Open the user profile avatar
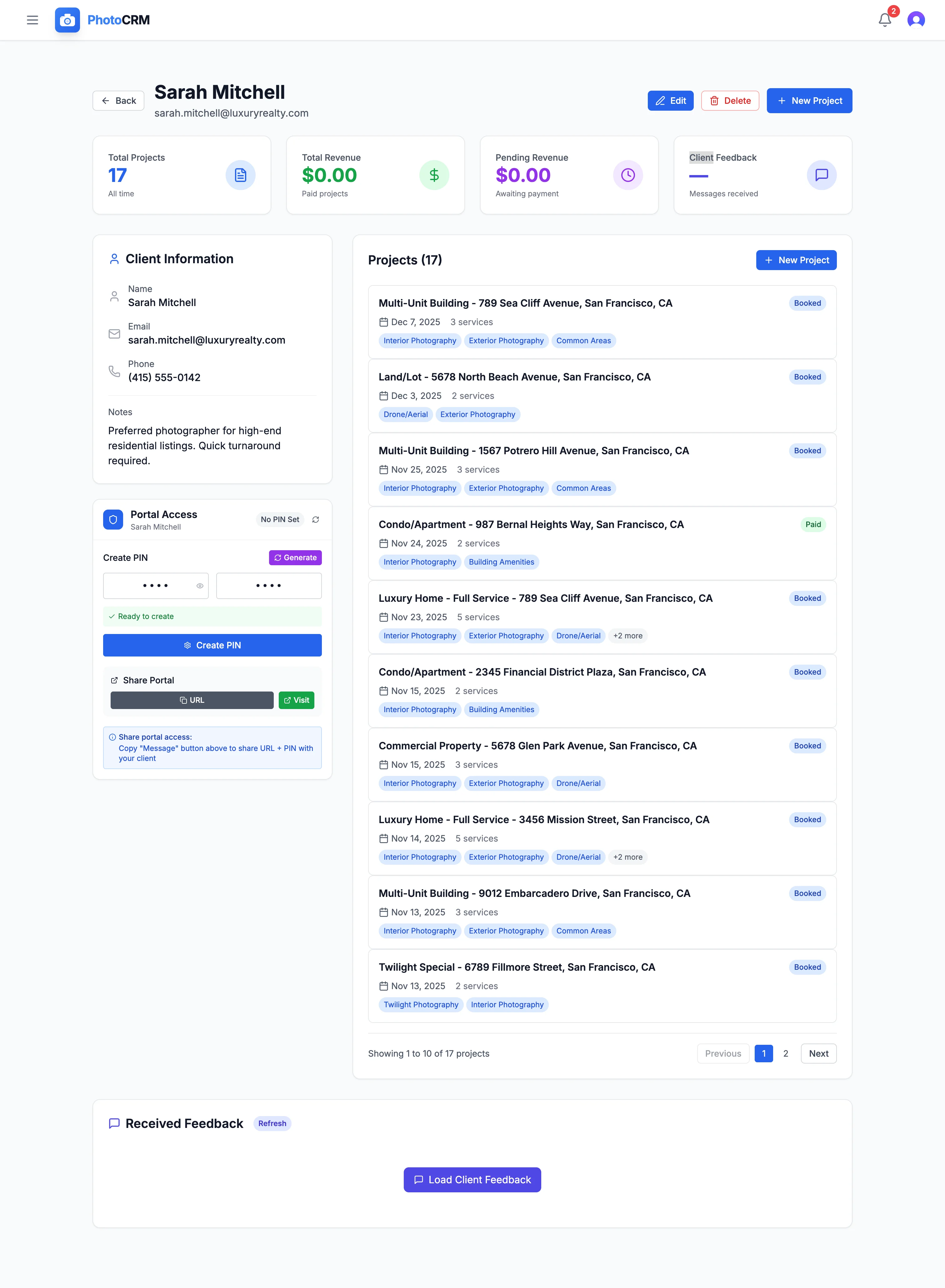945x1288 pixels. 916,20
